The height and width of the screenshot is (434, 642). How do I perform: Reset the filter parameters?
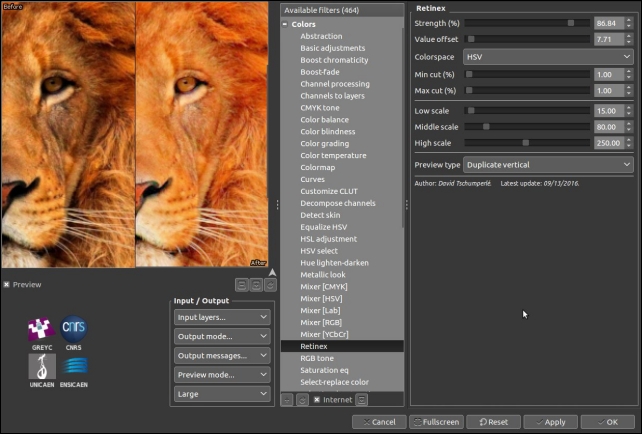[493, 422]
